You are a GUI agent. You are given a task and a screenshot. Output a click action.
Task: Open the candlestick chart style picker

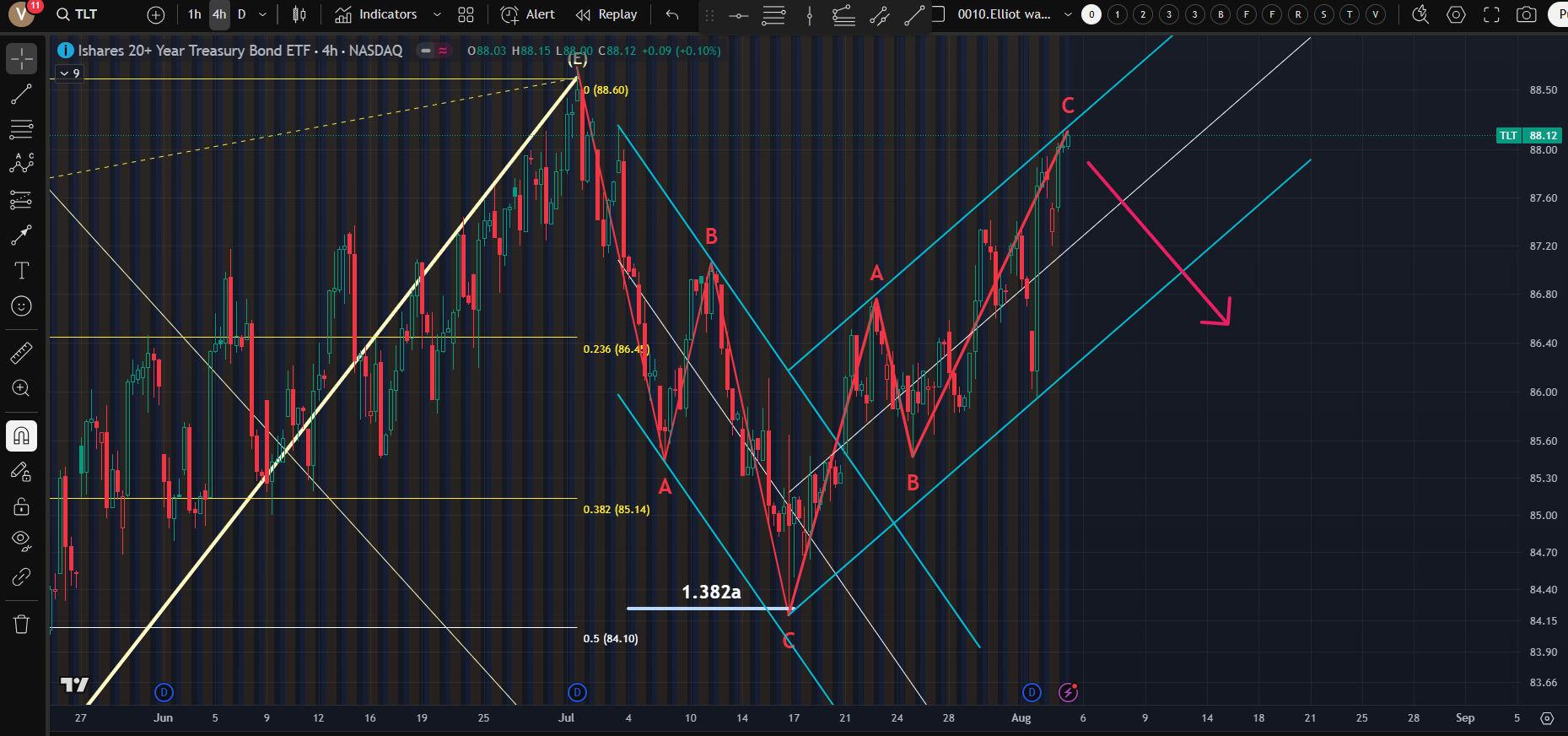tap(299, 14)
